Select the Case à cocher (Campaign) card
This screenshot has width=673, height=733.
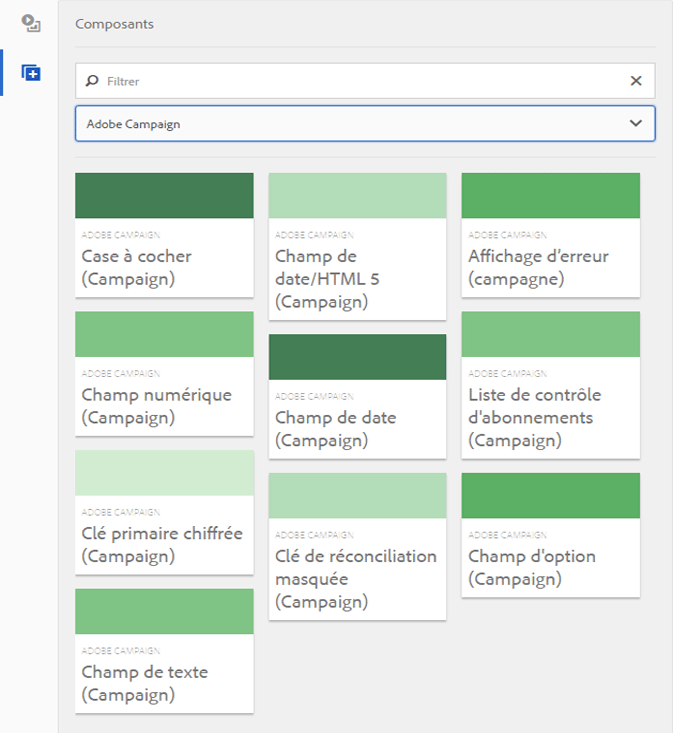click(x=164, y=235)
